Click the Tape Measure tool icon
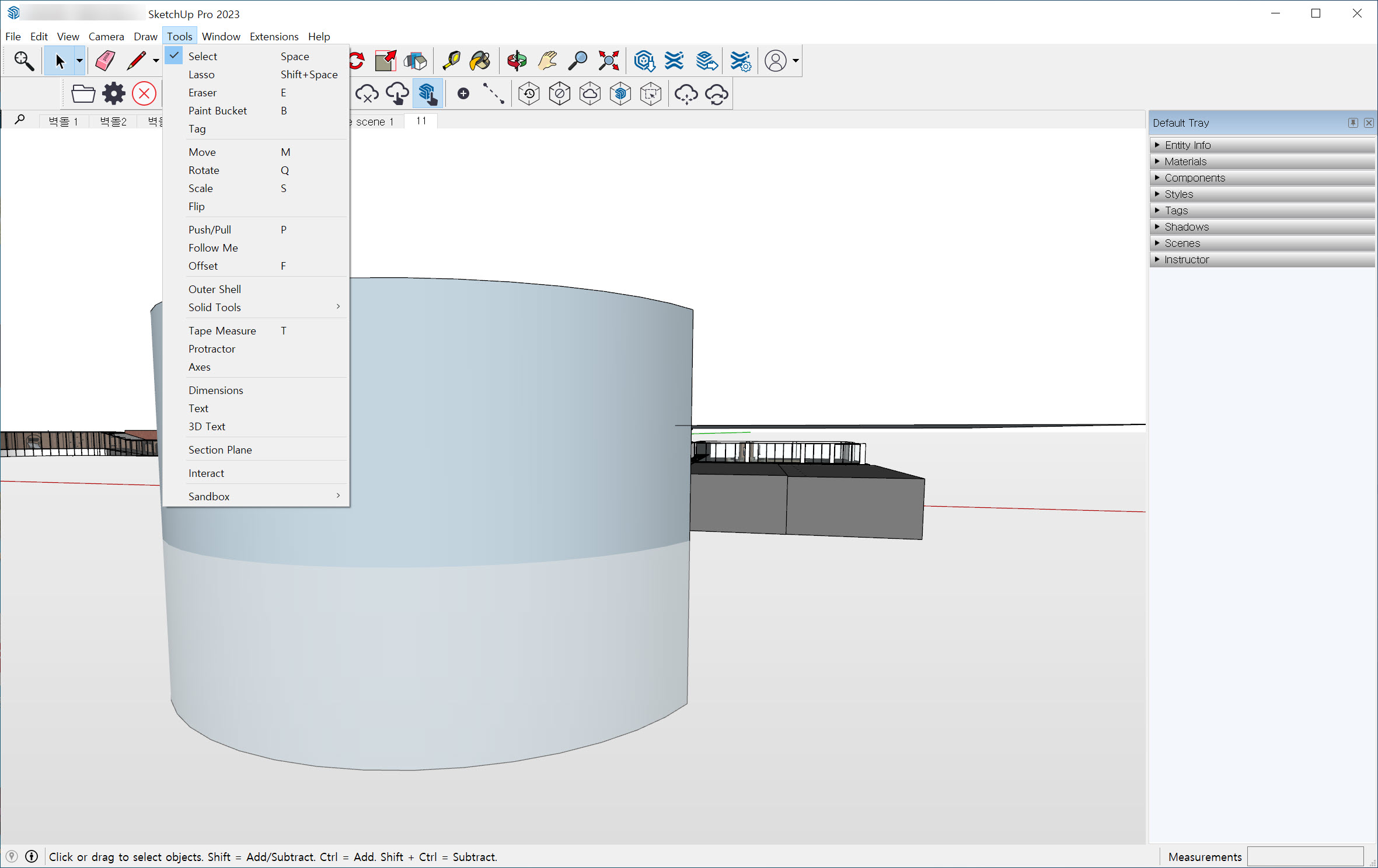This screenshot has width=1378, height=868. (451, 61)
